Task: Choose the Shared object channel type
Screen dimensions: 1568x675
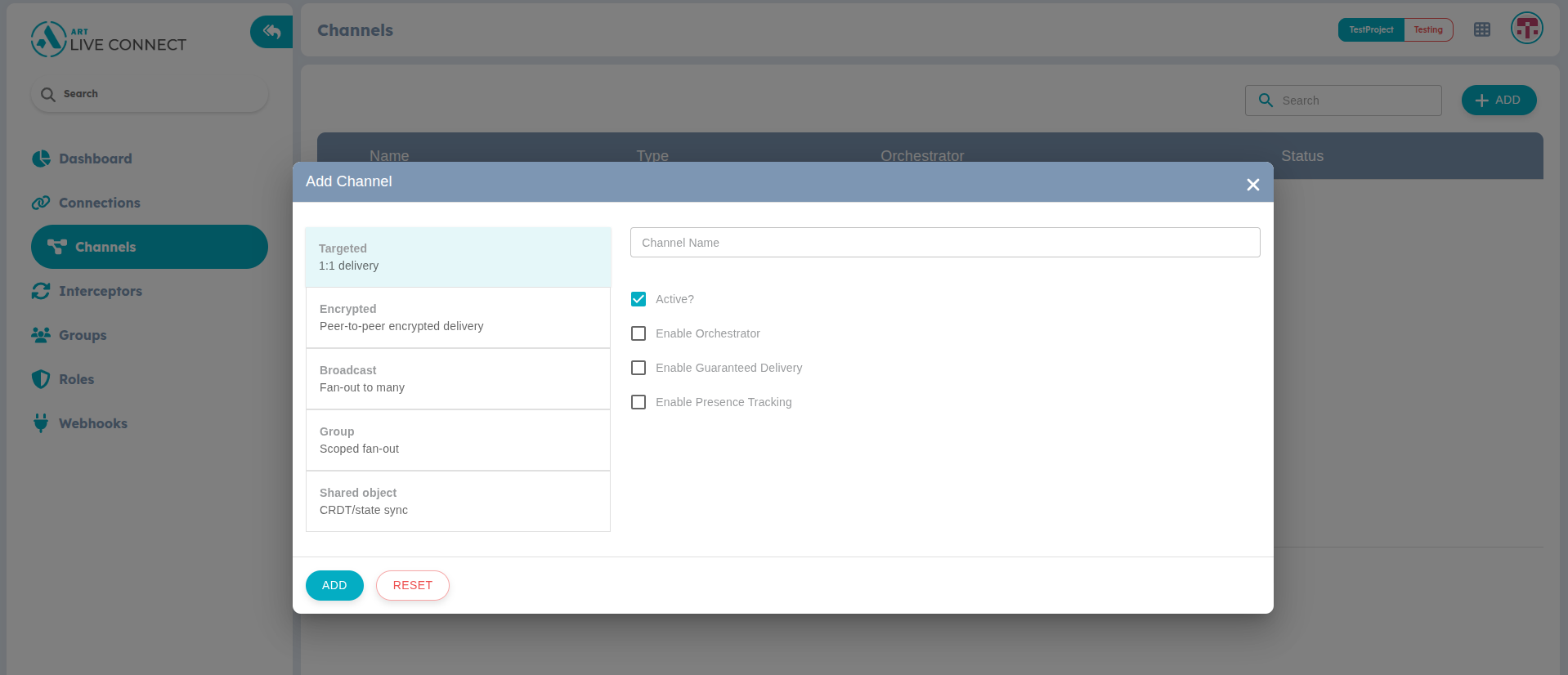Action: pyautogui.click(x=458, y=502)
